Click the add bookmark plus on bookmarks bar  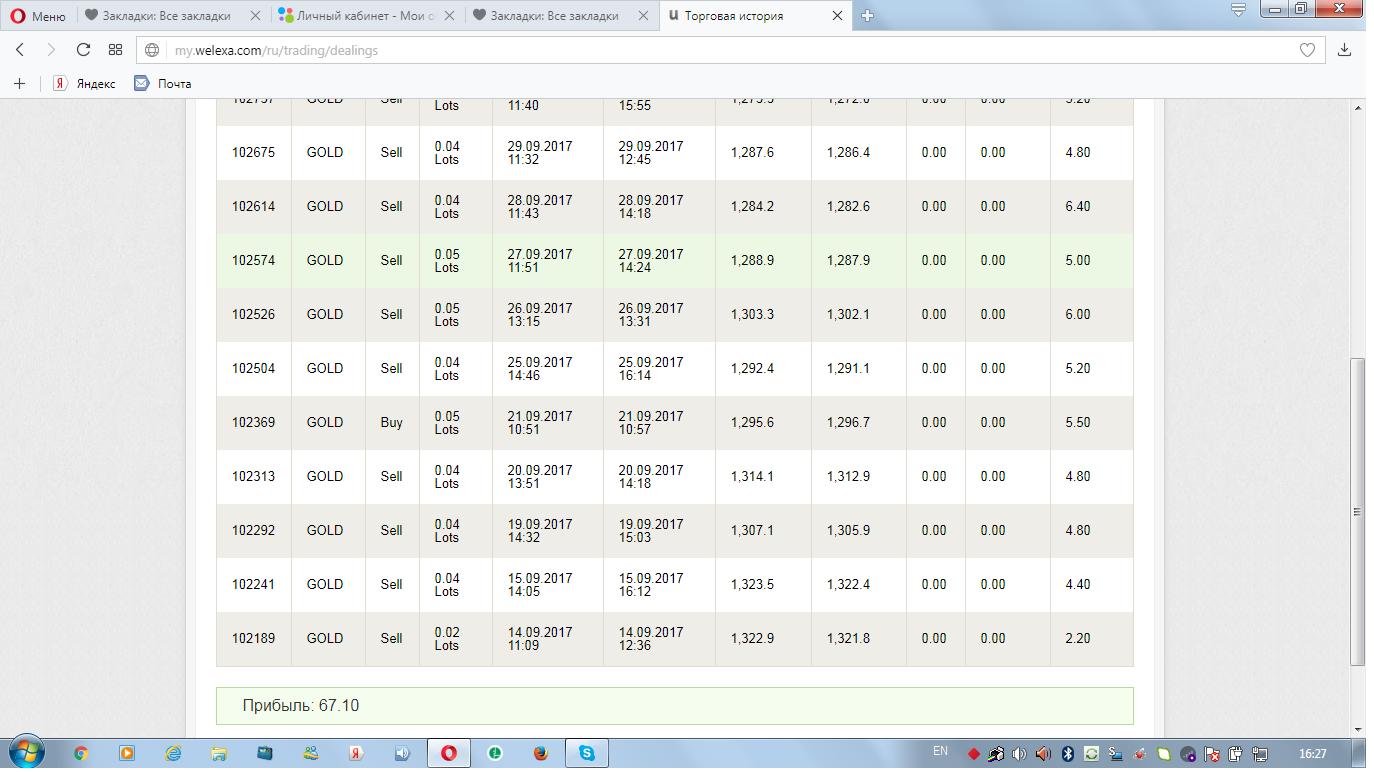[19, 83]
